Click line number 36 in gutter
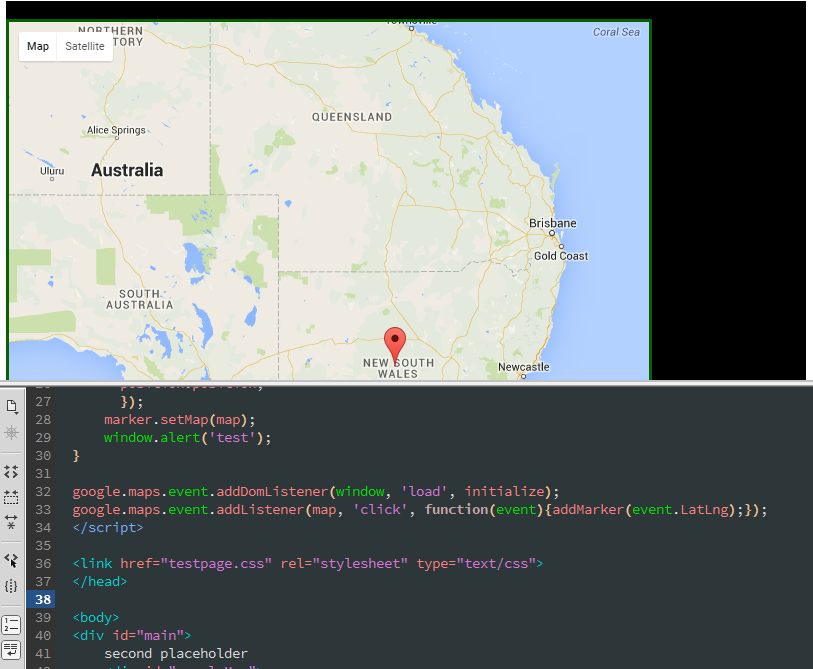Viewport: 813px width, 669px height. click(x=43, y=564)
